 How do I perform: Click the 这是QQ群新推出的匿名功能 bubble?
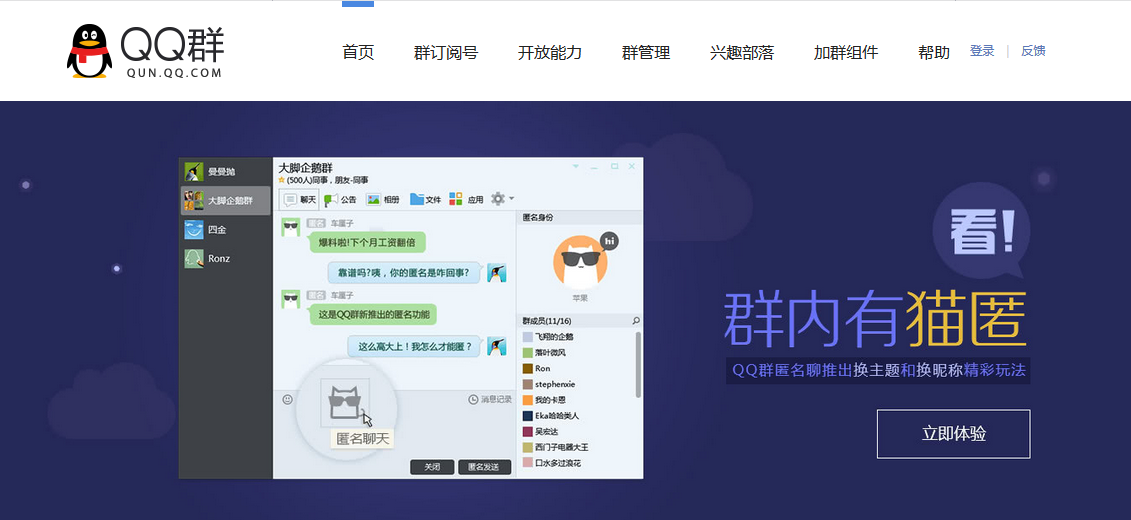click(x=372, y=314)
